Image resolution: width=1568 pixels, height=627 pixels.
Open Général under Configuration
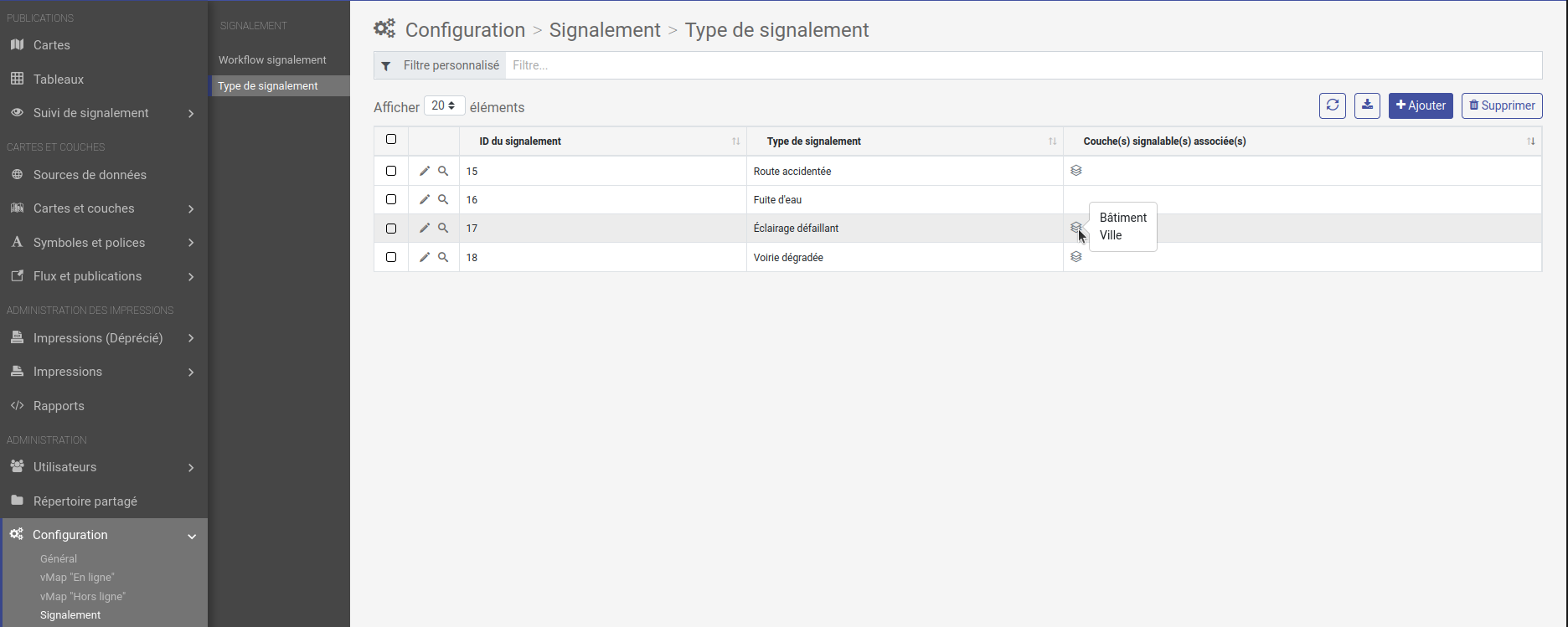tap(59, 558)
